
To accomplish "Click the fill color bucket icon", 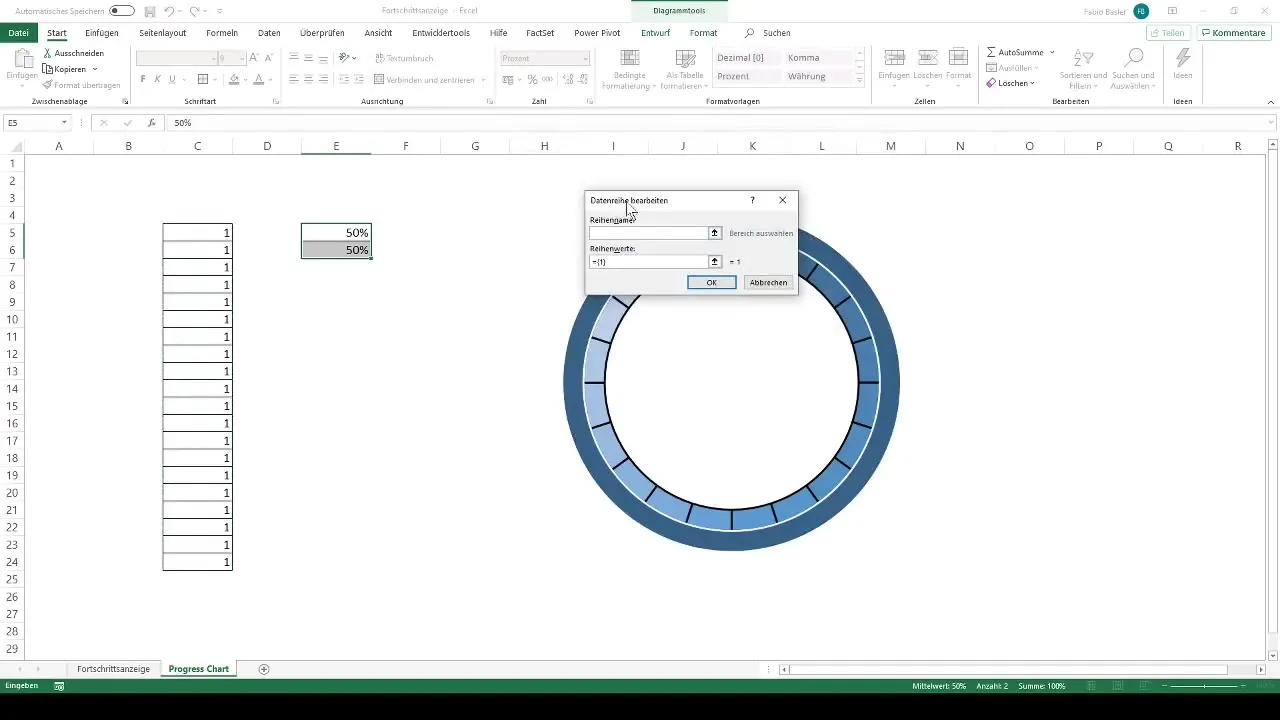I will point(234,79).
